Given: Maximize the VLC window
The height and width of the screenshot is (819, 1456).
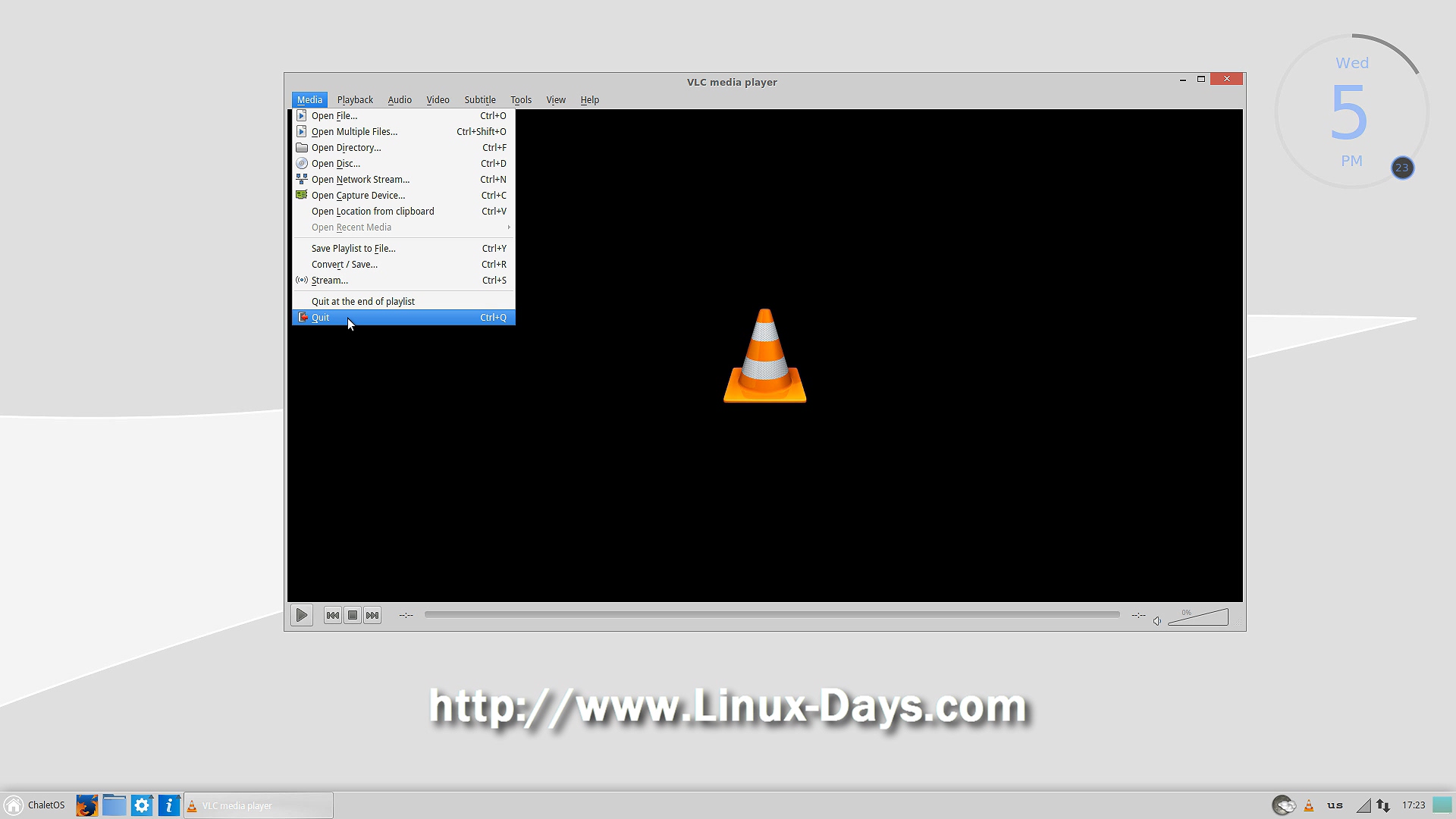Looking at the screenshot, I should [x=1201, y=79].
